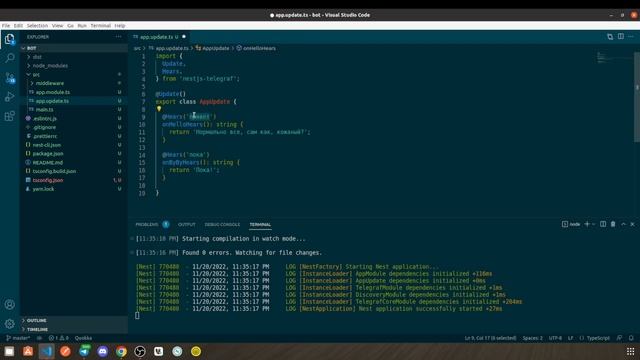The height and width of the screenshot is (360, 640).
Task: Maximize the terminal panel with chevron
Action: coord(623,224)
